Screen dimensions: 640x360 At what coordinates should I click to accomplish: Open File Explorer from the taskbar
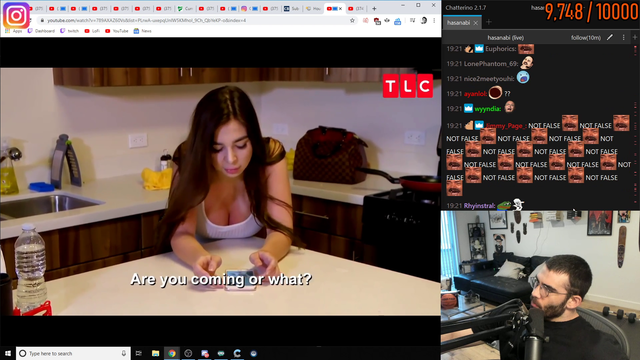click(x=156, y=353)
